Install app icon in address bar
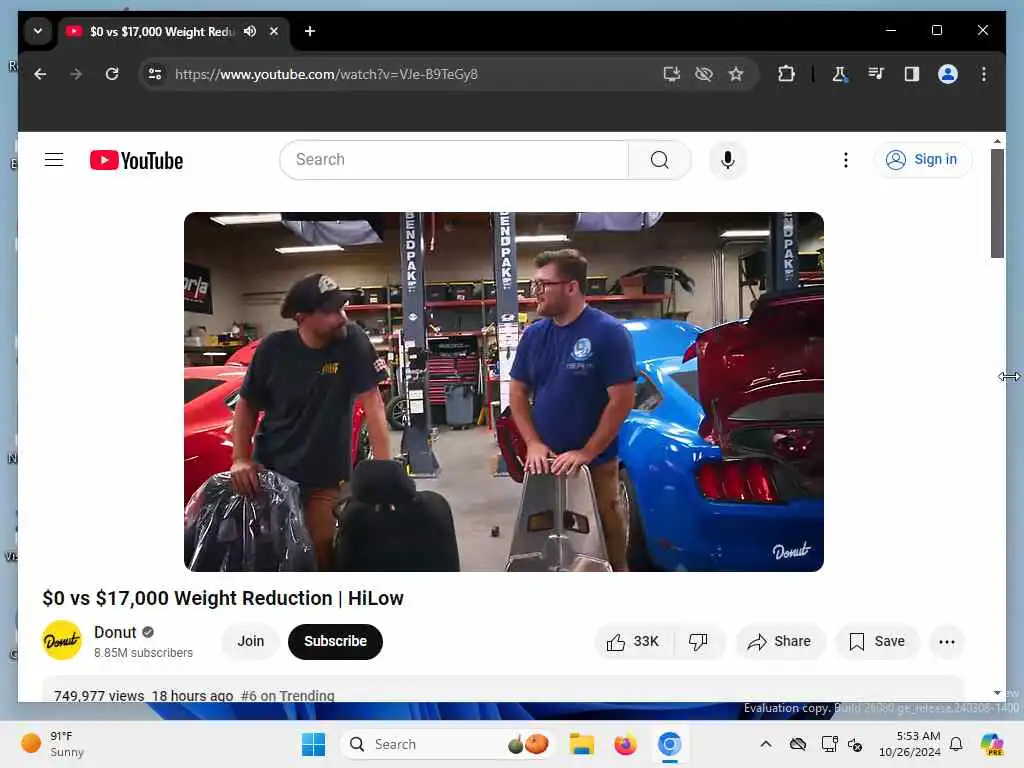 [x=671, y=74]
